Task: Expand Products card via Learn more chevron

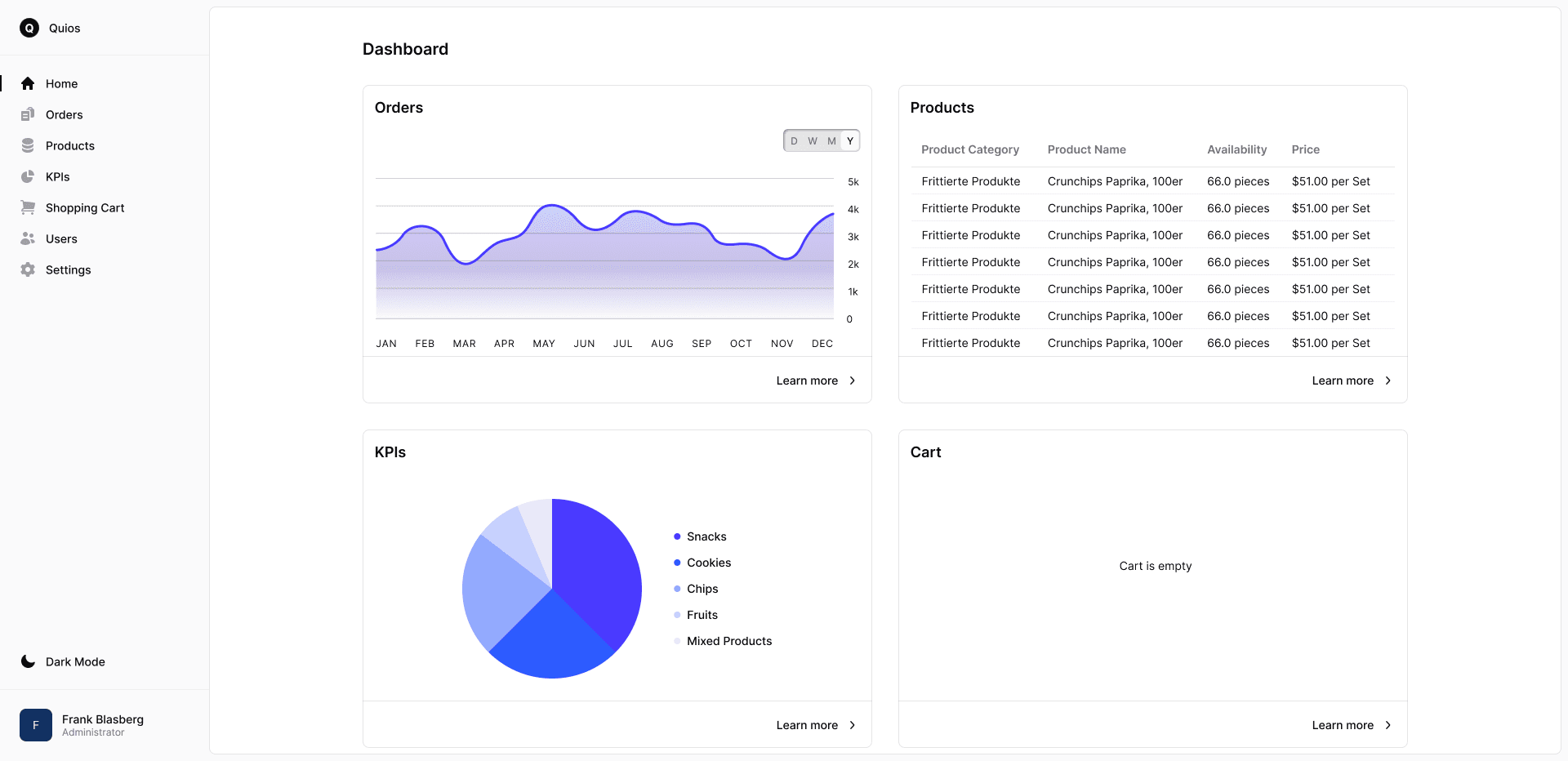Action: point(1388,380)
